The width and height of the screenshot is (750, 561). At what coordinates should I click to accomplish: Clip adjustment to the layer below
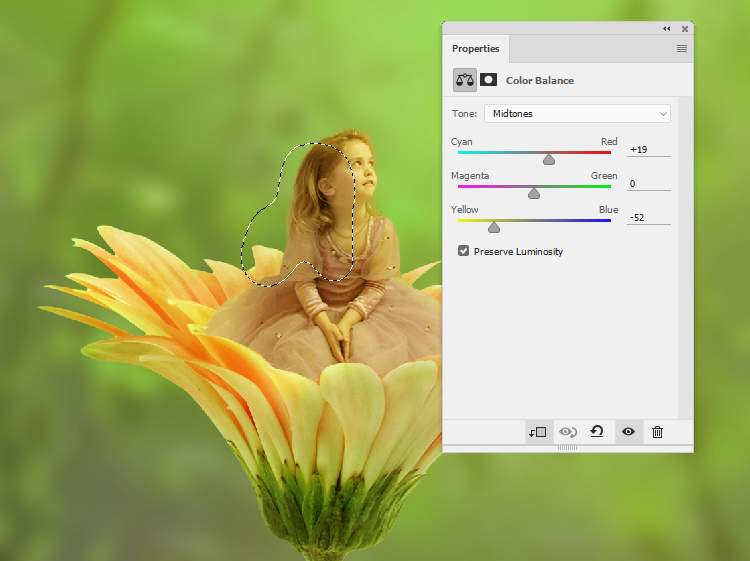tap(538, 432)
